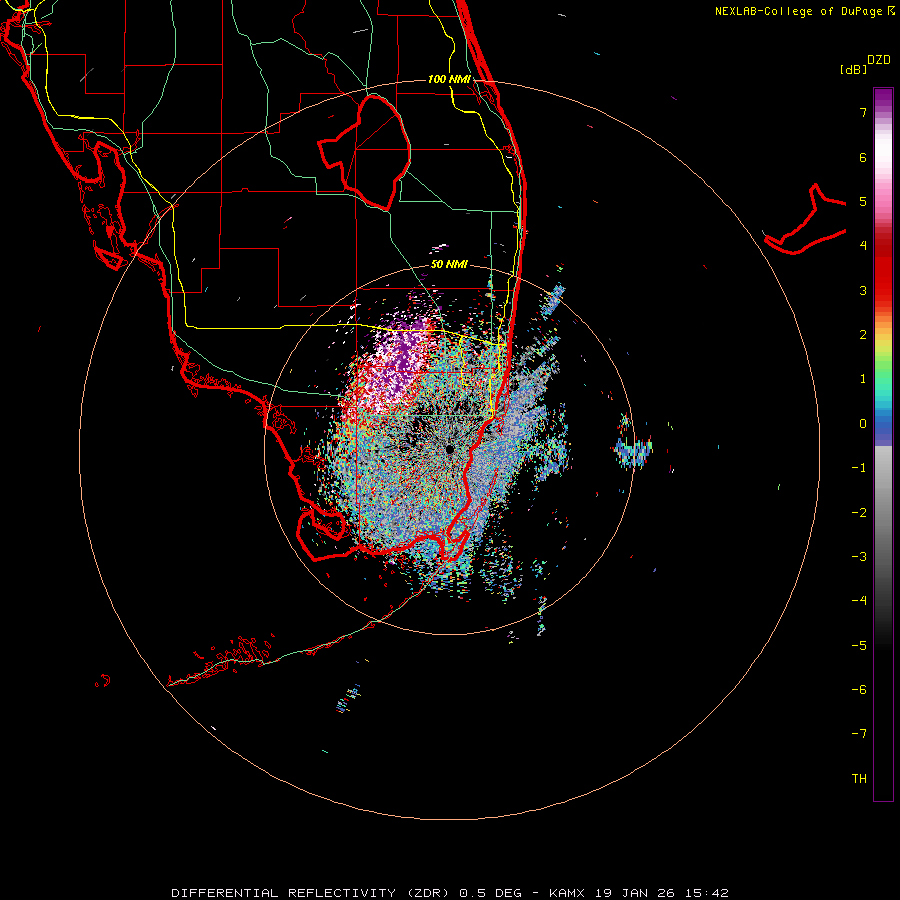Click the 100 NMI range ring label
The width and height of the screenshot is (900, 900).
(449, 79)
